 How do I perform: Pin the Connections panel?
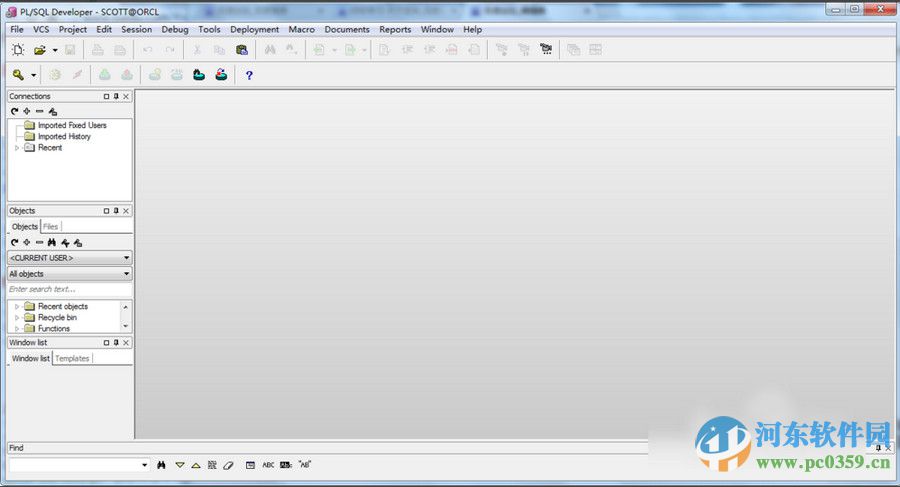click(116, 96)
